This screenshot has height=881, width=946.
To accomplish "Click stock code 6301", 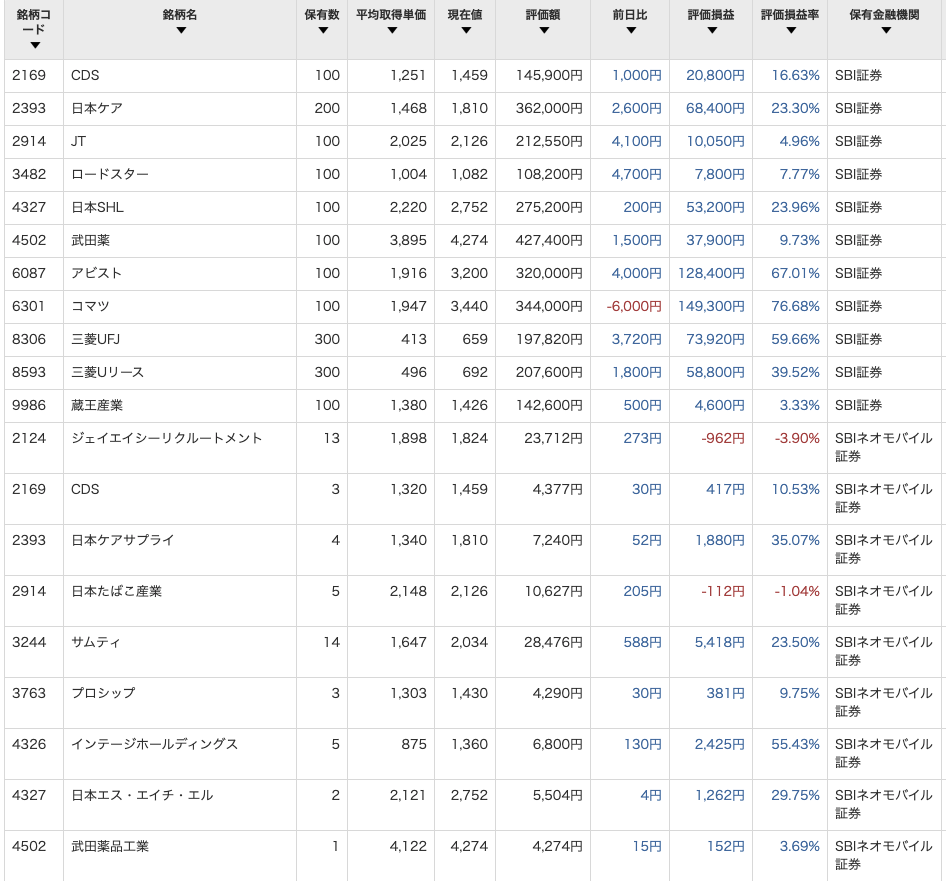I will 28,307.
